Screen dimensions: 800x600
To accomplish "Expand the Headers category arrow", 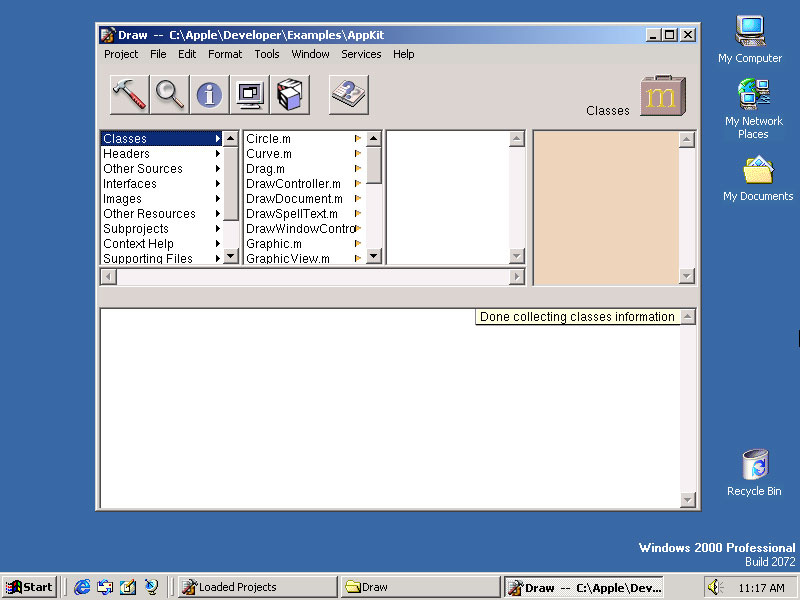I will [218, 154].
